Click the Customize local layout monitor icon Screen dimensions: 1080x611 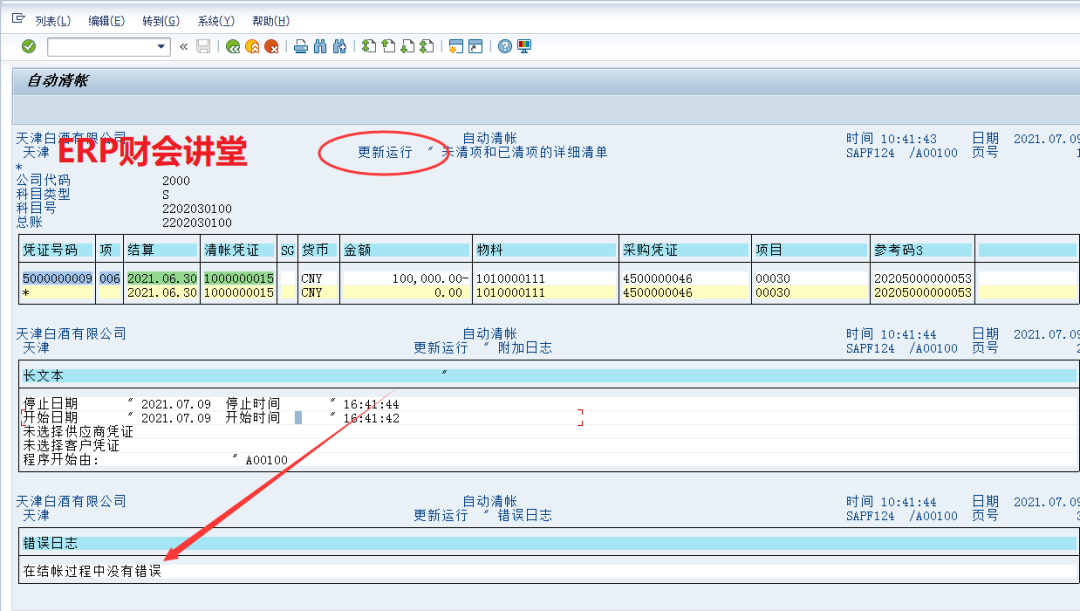pyautogui.click(x=524, y=46)
